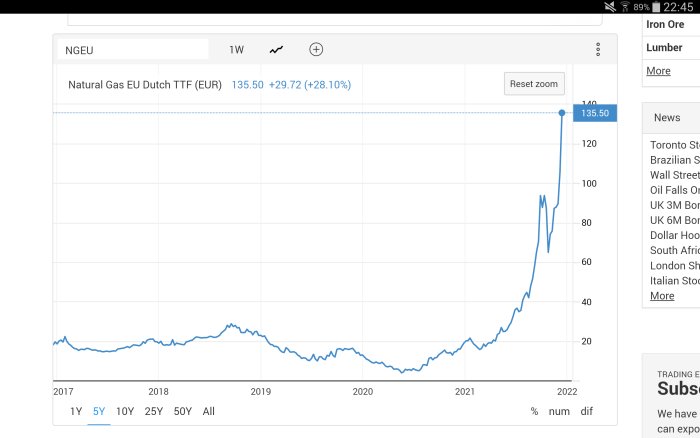This screenshot has height=438, width=700.
Task: Tap the muted sound status icon
Action: pos(610,7)
